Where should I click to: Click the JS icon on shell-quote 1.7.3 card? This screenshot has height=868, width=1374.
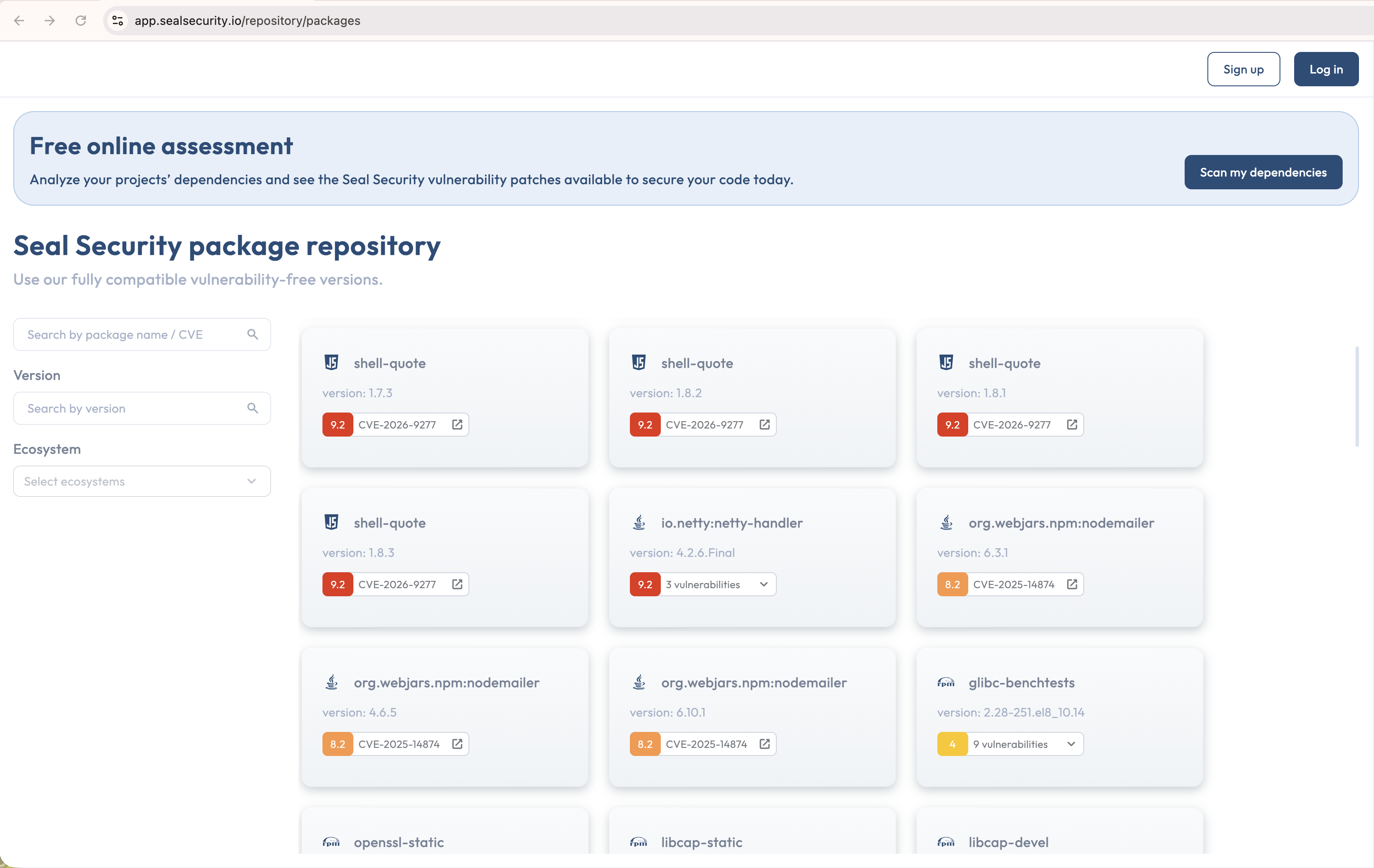pyautogui.click(x=331, y=363)
